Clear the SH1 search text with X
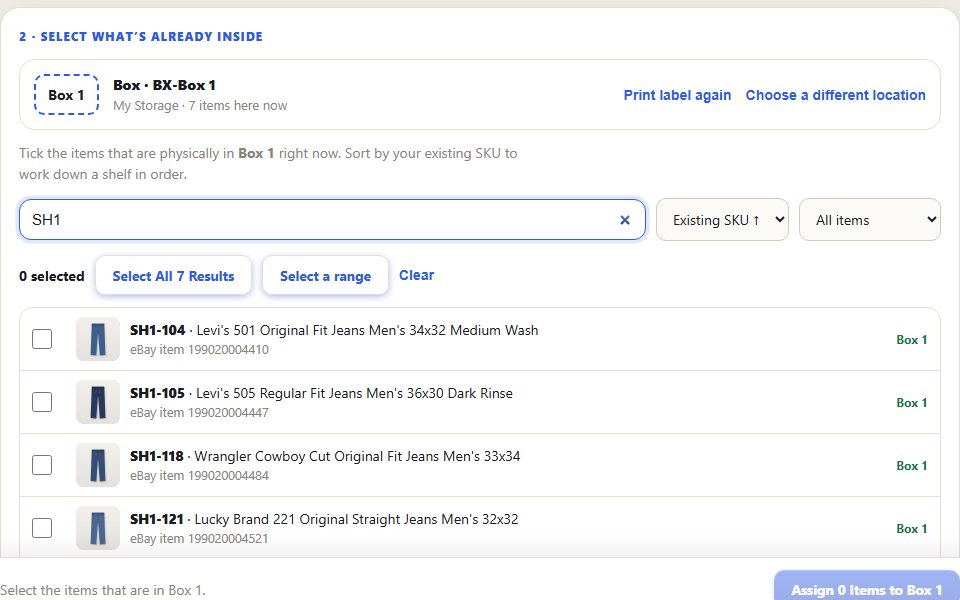Screen dimensions: 960x600 tap(624, 220)
